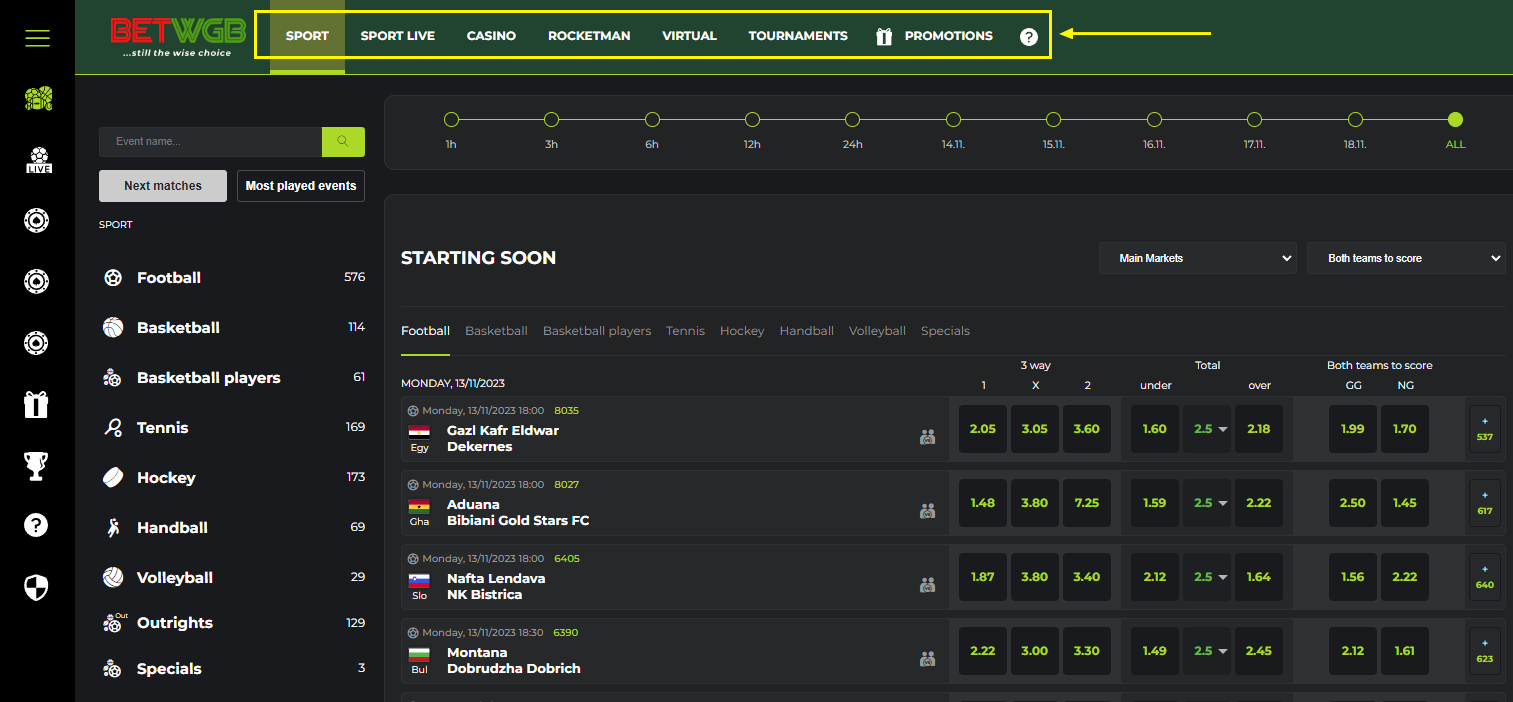Image resolution: width=1513 pixels, height=702 pixels.
Task: Click the help question mark in the top navigation
Action: pos(1028,36)
